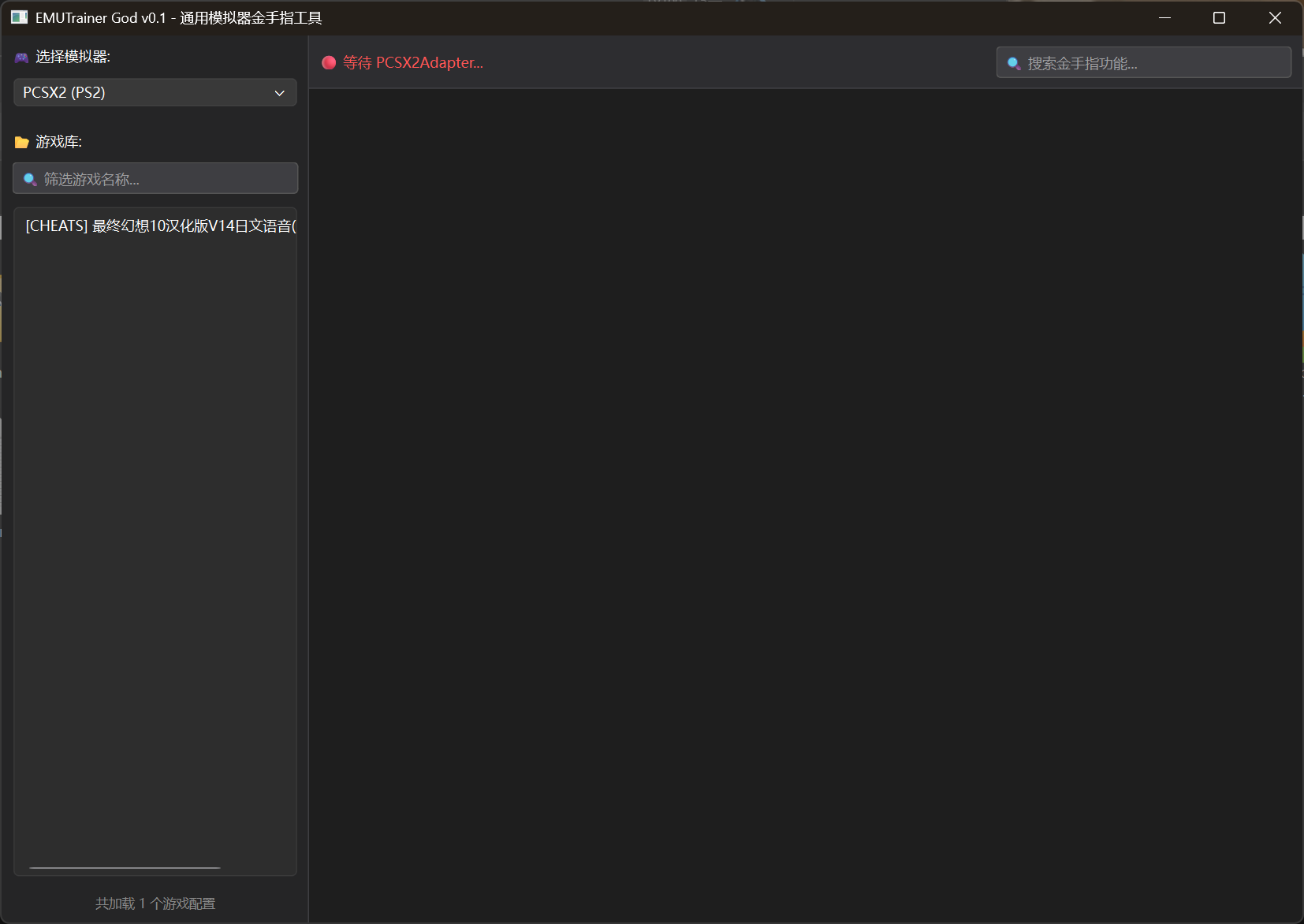The height and width of the screenshot is (924, 1304).
Task: Click the 共加载 1 个游戏配置 footer text
Action: pyautogui.click(x=155, y=904)
